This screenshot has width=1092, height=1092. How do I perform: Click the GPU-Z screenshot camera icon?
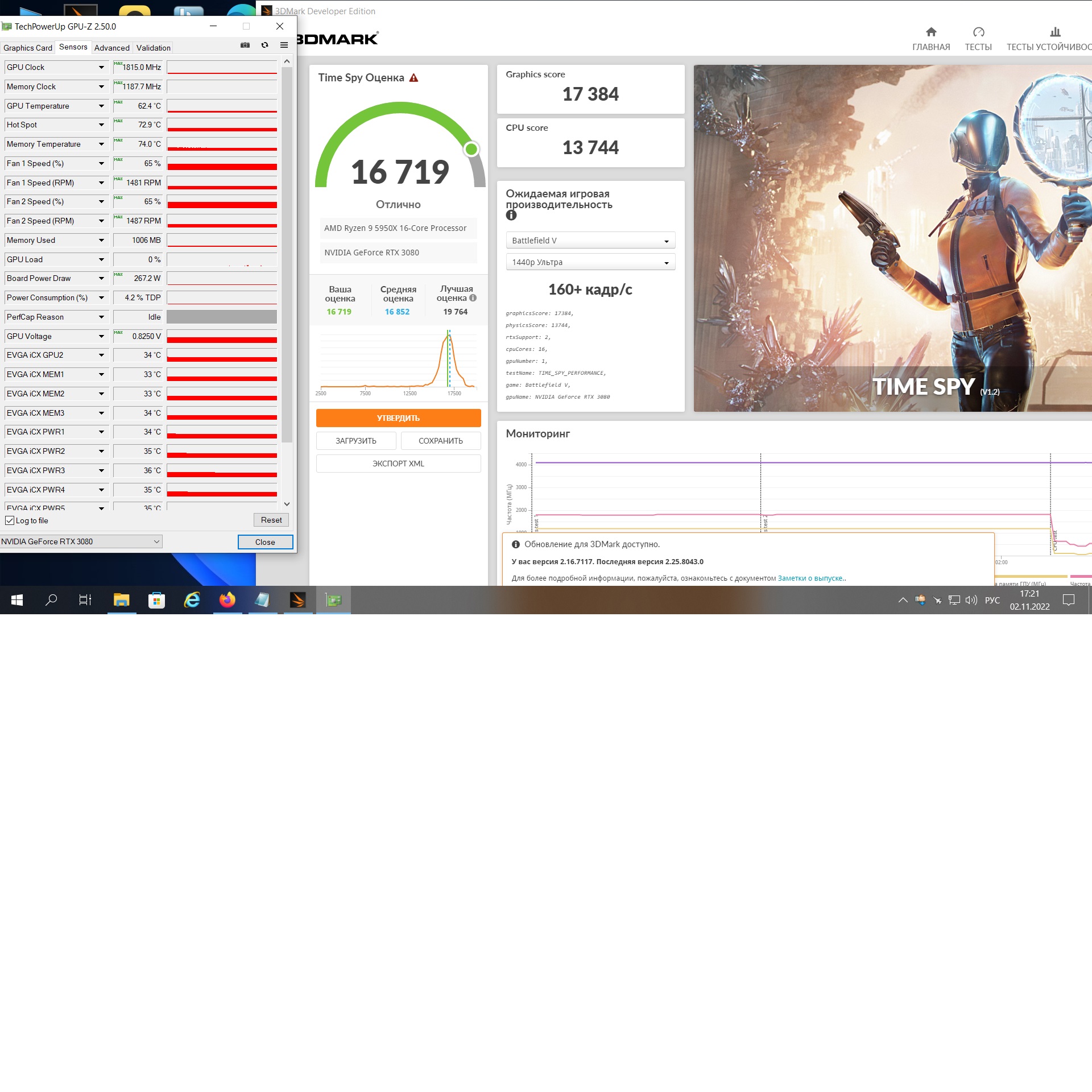point(245,45)
